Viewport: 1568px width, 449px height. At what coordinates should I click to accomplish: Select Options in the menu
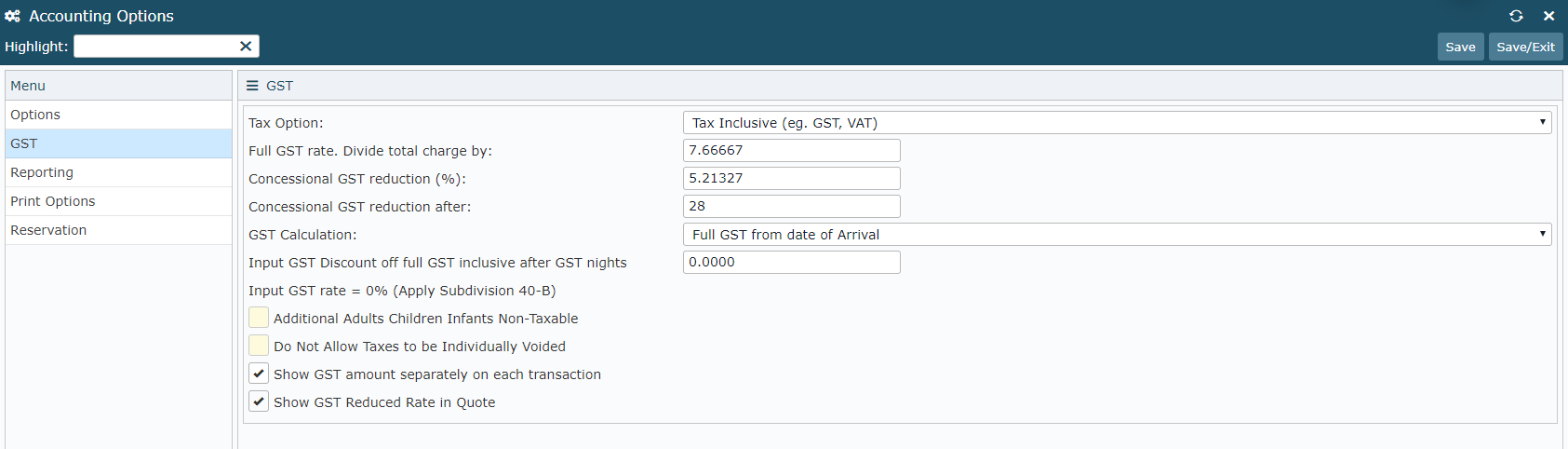[x=118, y=115]
